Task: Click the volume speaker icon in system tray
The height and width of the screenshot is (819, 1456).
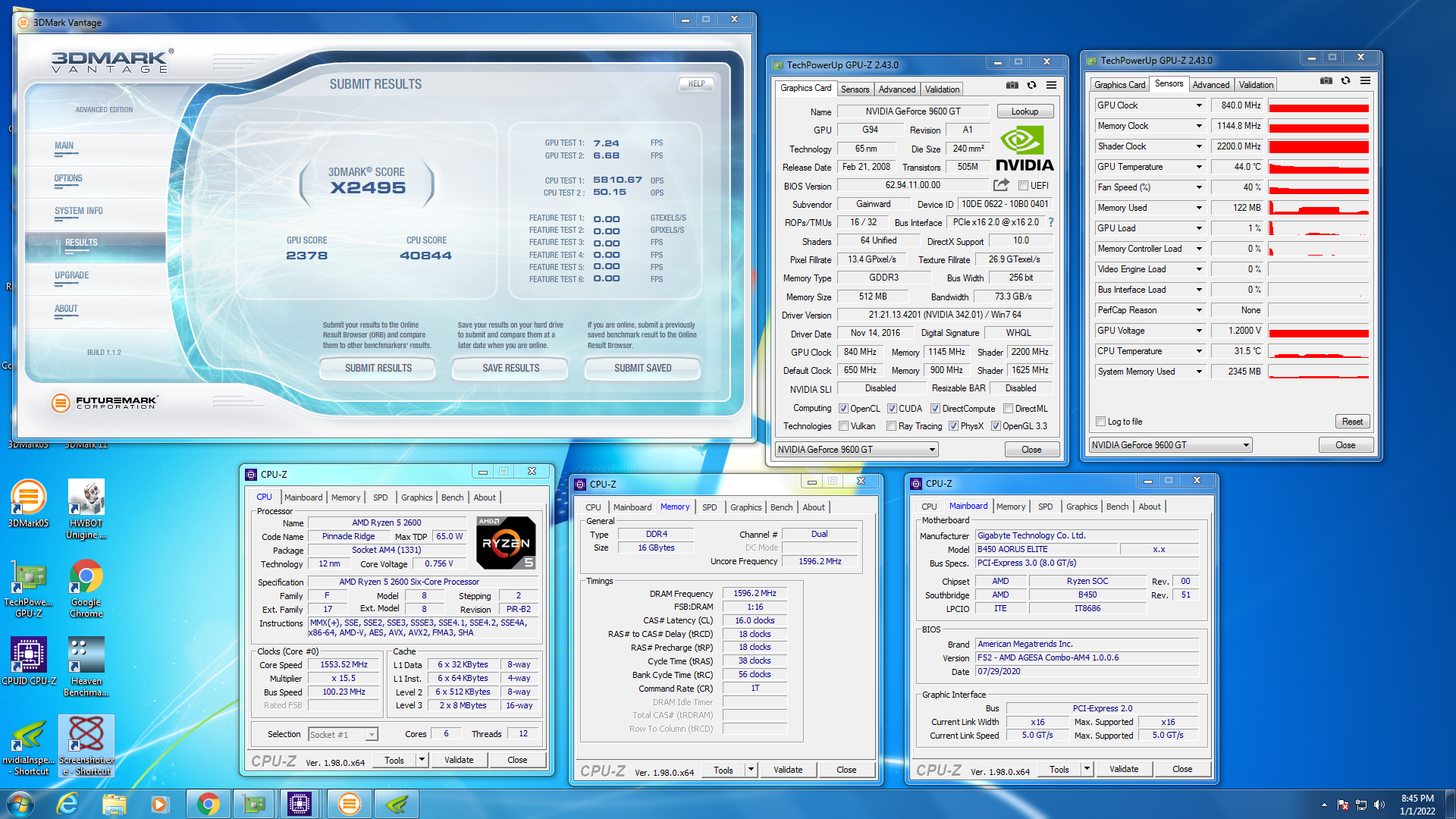Action: pyautogui.click(x=1379, y=805)
